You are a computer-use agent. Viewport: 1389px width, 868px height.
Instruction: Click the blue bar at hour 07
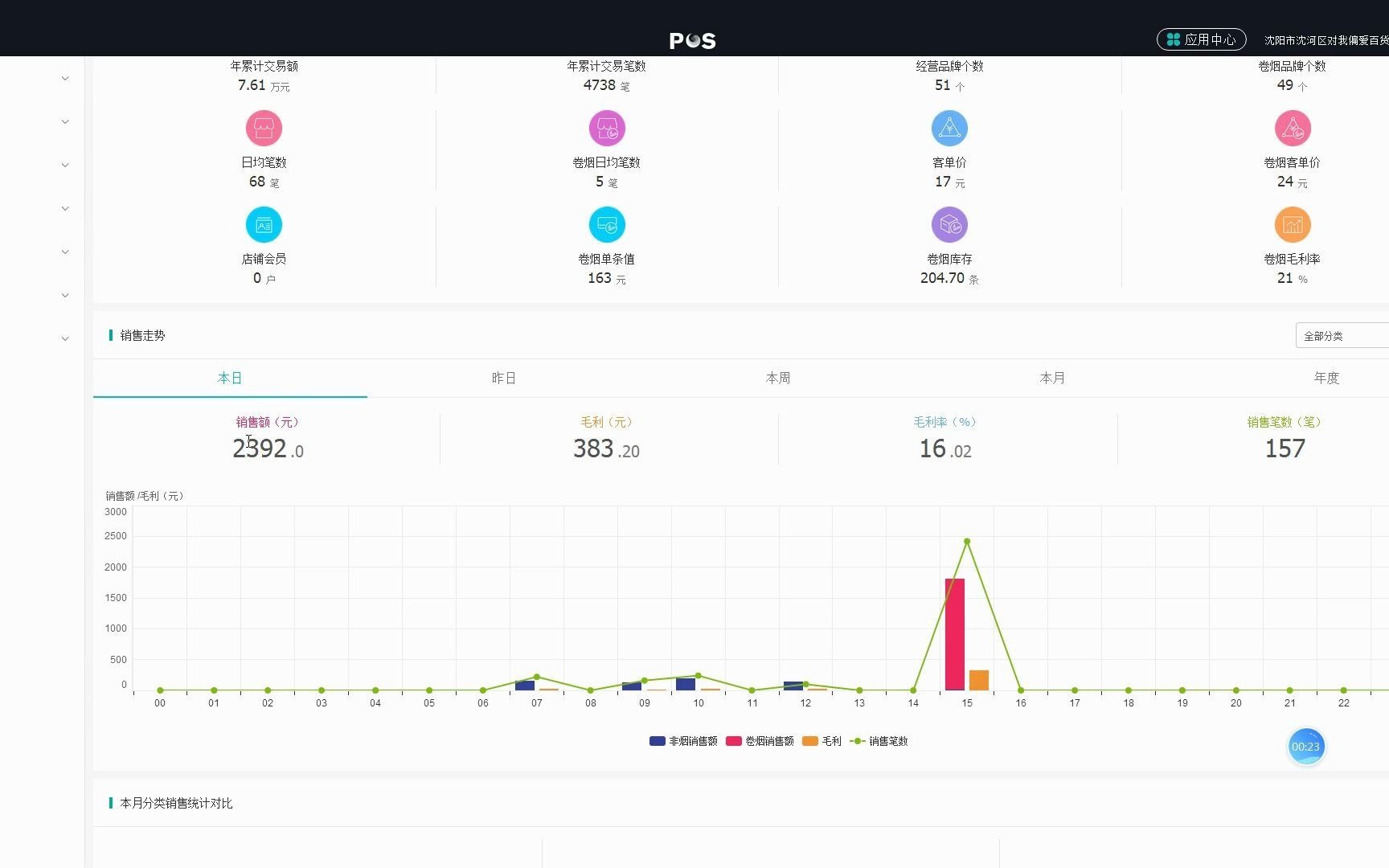(x=525, y=685)
